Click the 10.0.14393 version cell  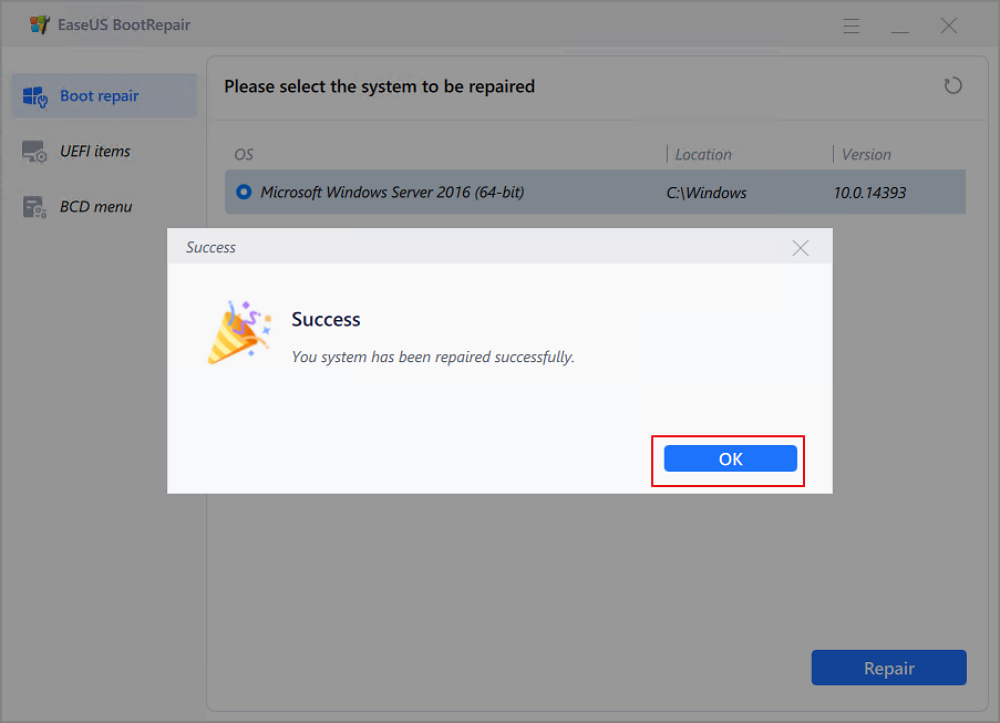(869, 192)
